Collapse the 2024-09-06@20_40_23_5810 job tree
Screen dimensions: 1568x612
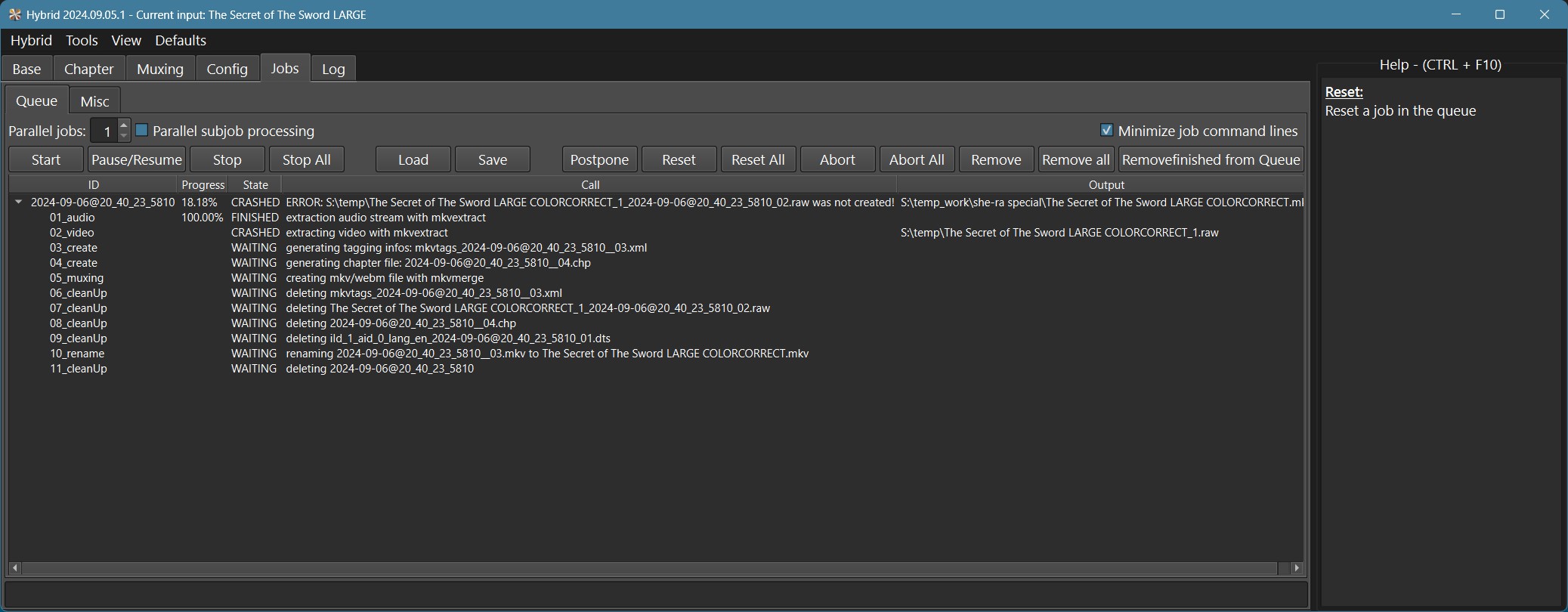18,202
